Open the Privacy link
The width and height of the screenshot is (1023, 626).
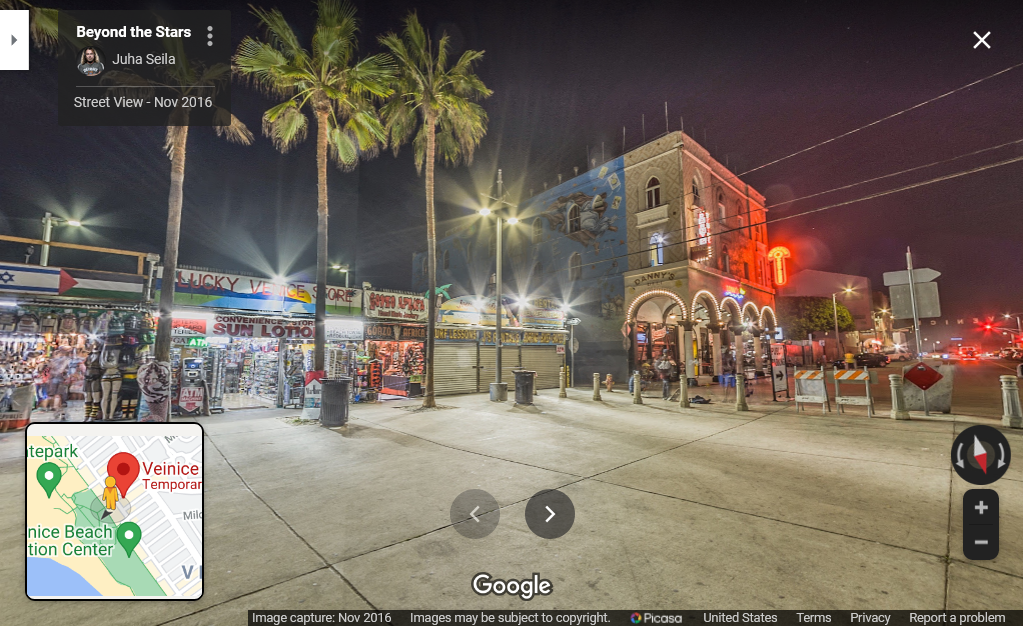[x=870, y=618]
